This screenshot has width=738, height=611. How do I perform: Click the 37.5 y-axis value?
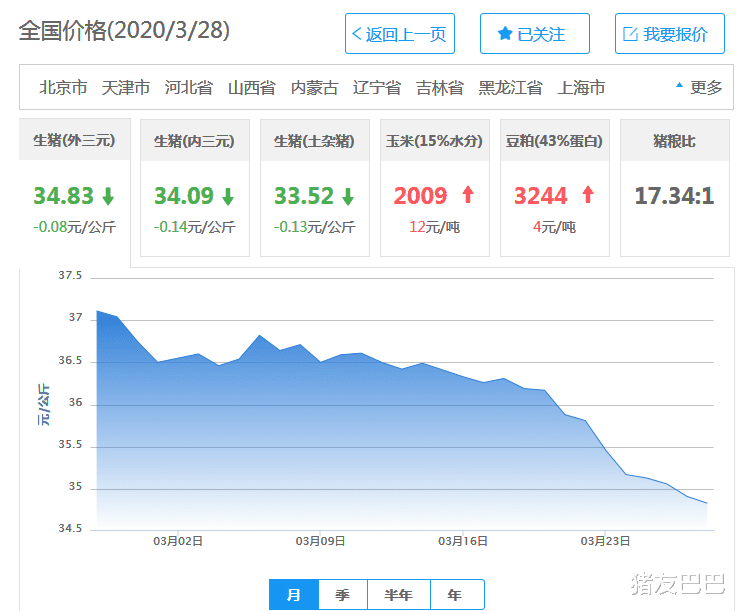point(70,275)
